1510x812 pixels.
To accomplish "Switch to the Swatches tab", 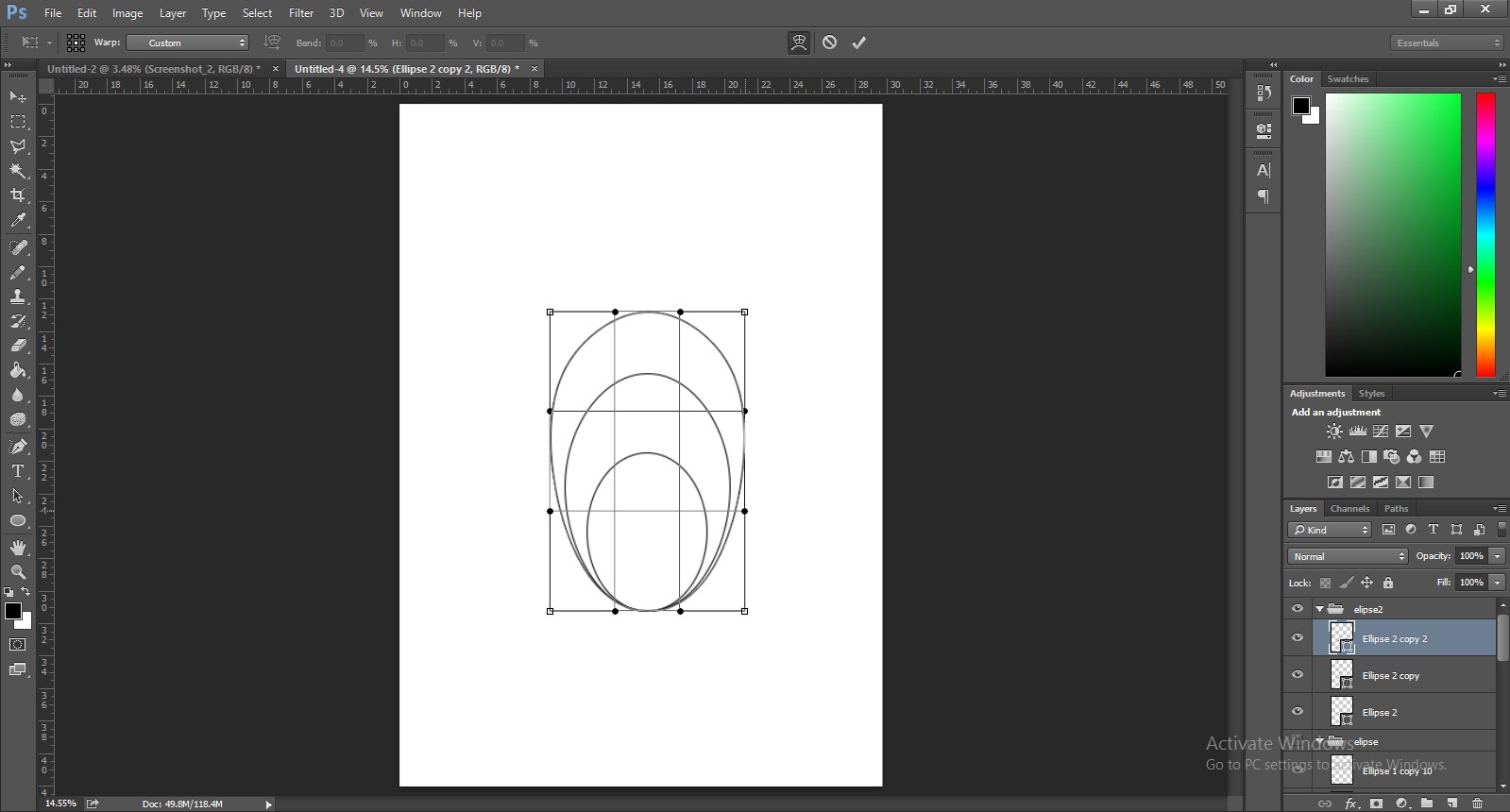I will click(1348, 79).
